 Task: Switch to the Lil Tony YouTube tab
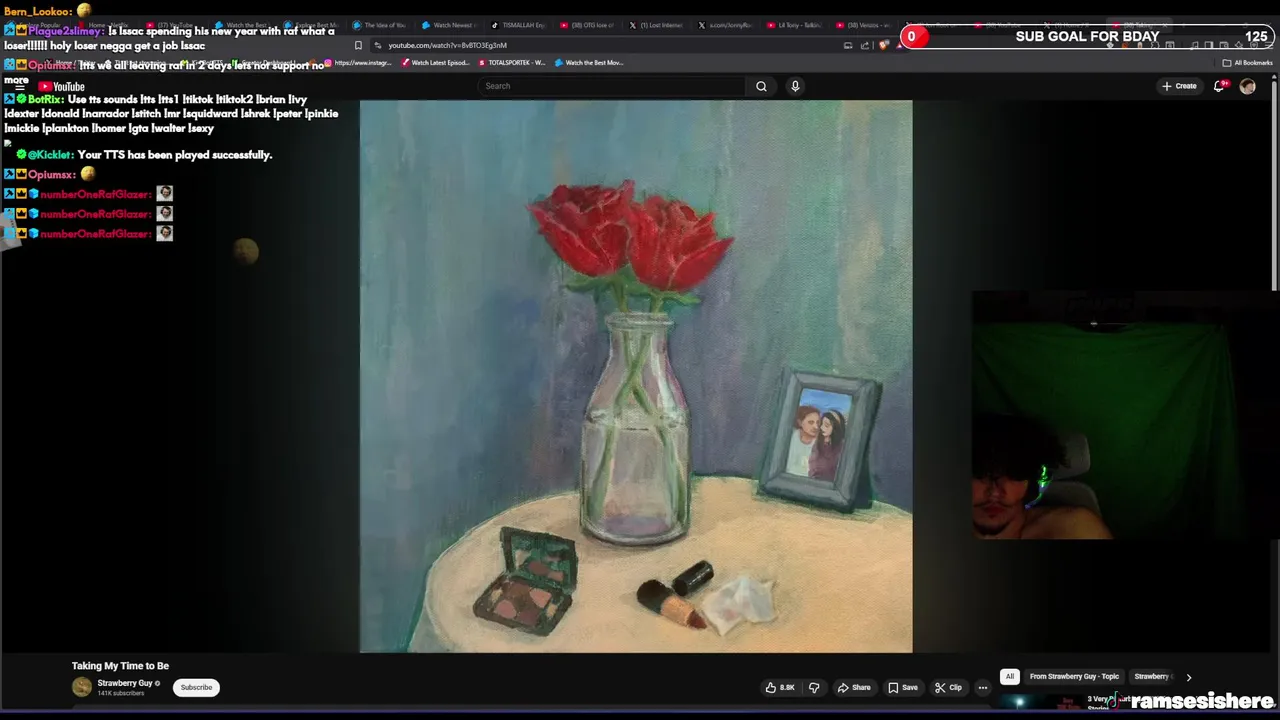[x=794, y=25]
